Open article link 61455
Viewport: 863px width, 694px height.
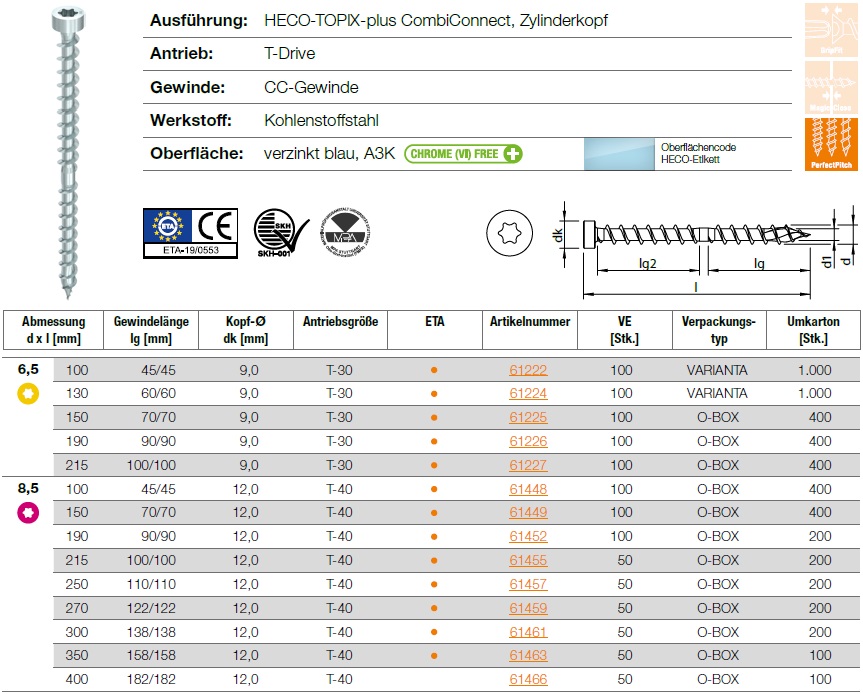pos(528,560)
